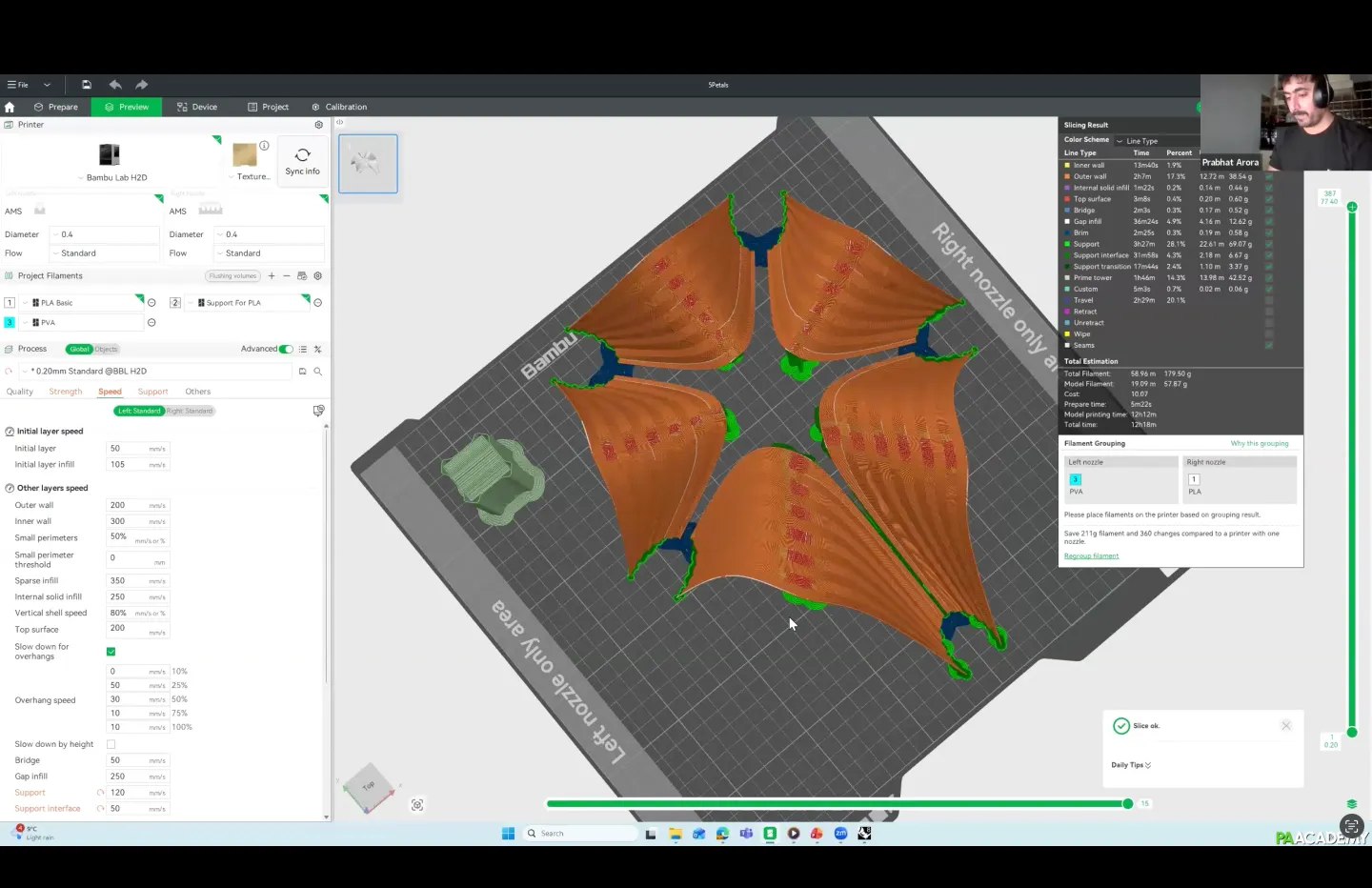Show Travel lines in preview

[1269, 300]
